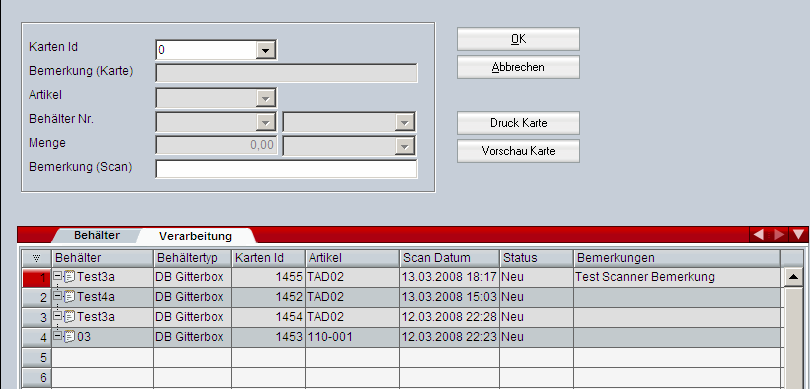This screenshot has width=810, height=389.
Task: Click the Vorschau Karte button
Action: click(x=518, y=151)
